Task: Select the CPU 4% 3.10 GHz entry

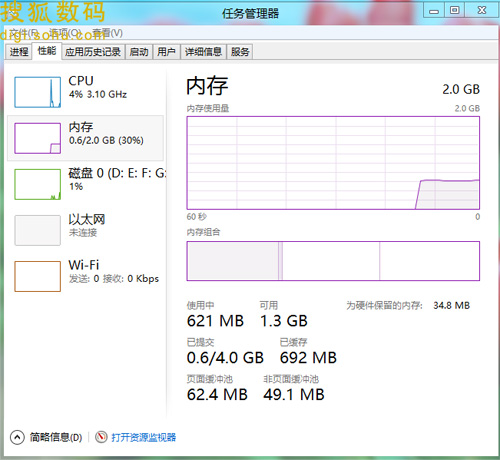Action: tap(86, 92)
